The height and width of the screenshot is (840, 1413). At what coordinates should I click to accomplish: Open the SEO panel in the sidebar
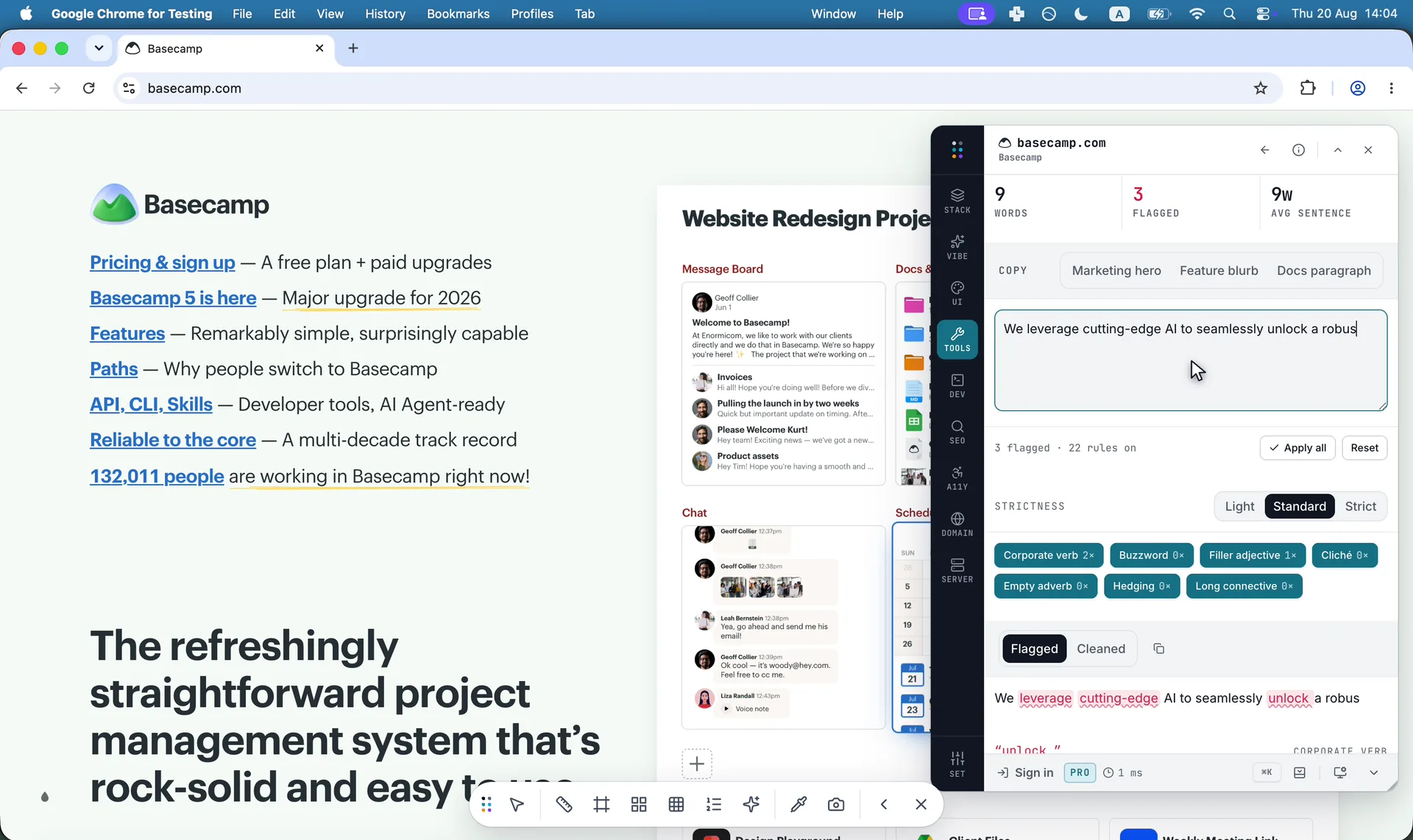point(957,432)
